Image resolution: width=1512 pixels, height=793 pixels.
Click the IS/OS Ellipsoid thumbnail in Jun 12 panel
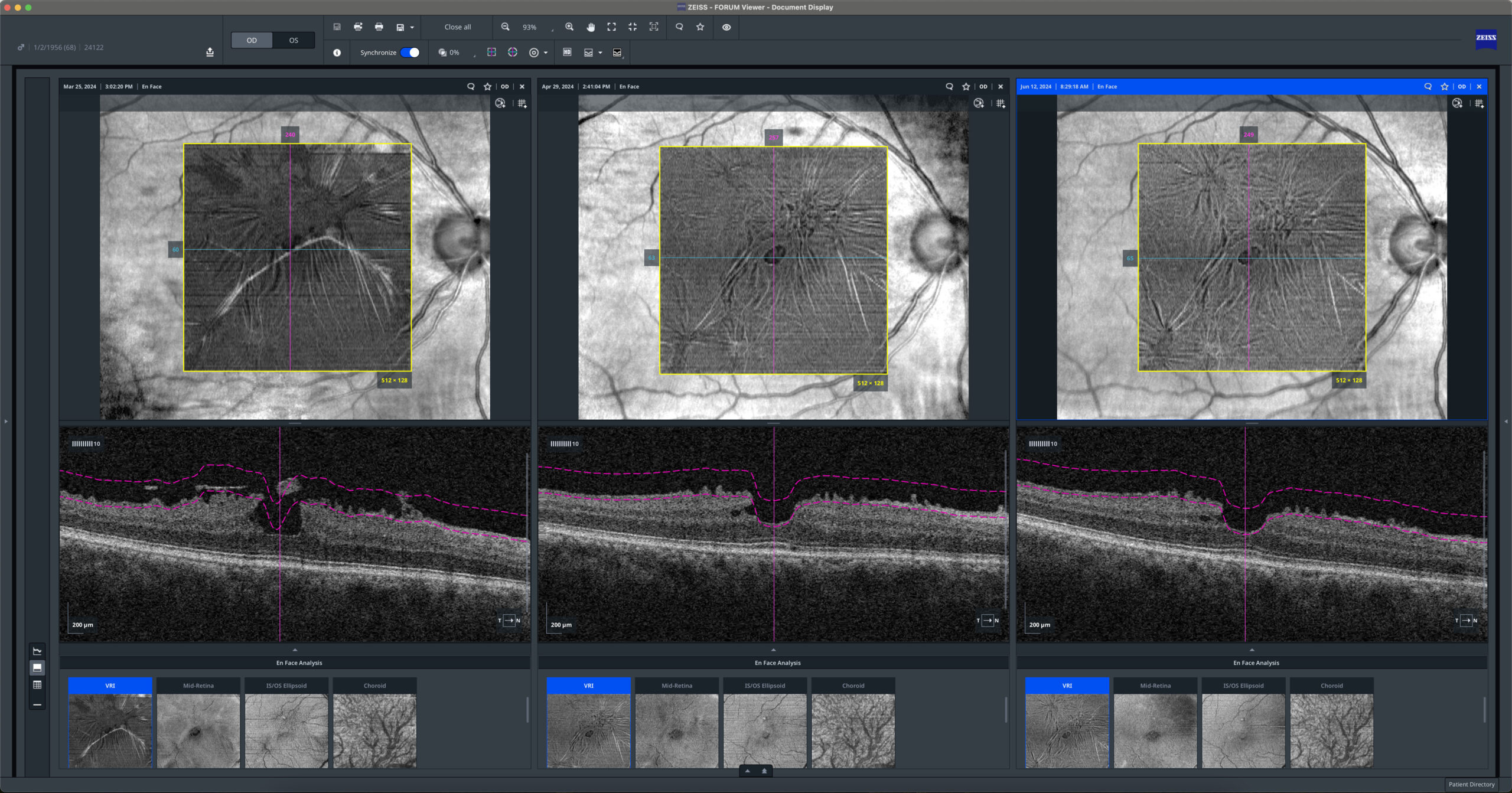point(1243,731)
